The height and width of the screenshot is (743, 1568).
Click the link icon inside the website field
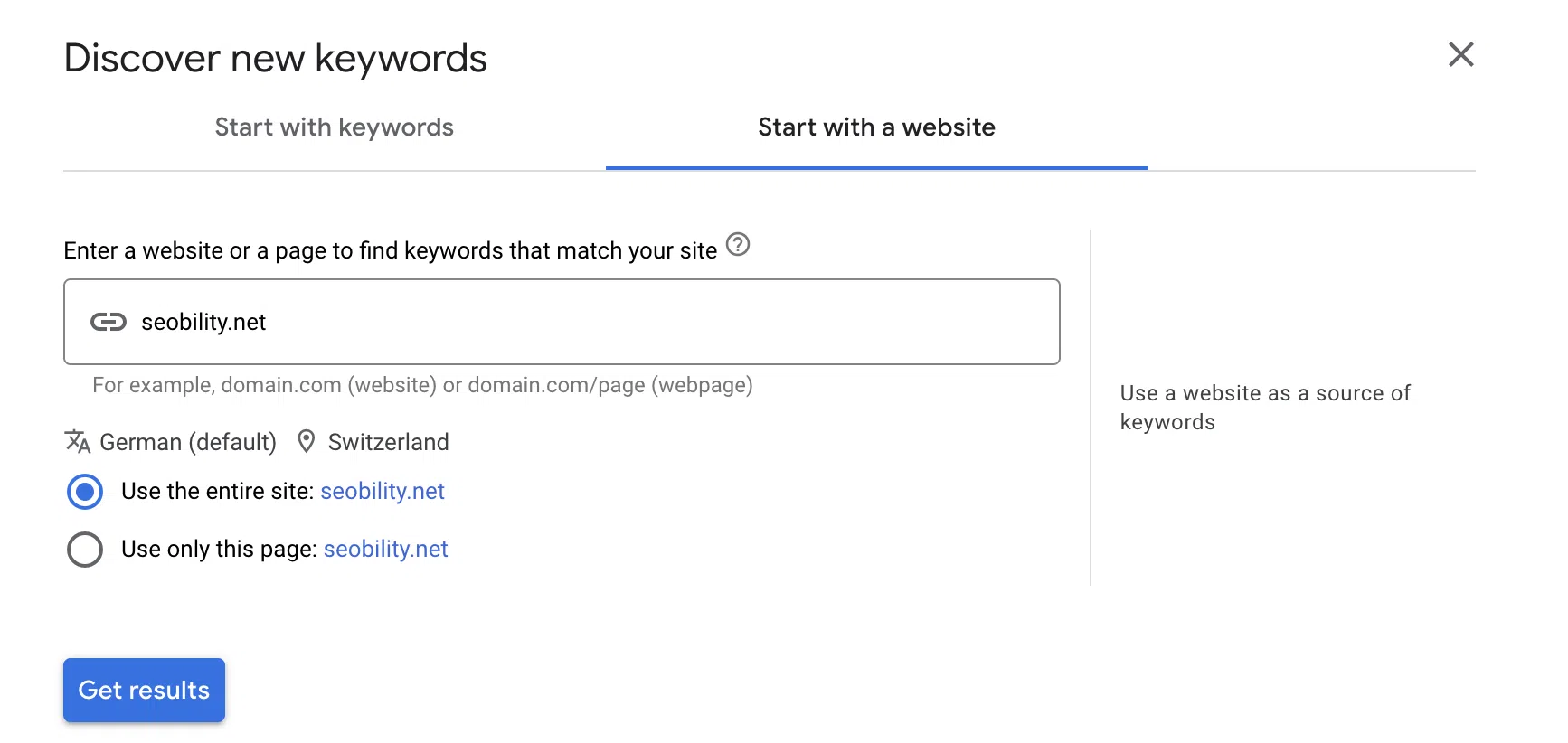pyautogui.click(x=109, y=322)
